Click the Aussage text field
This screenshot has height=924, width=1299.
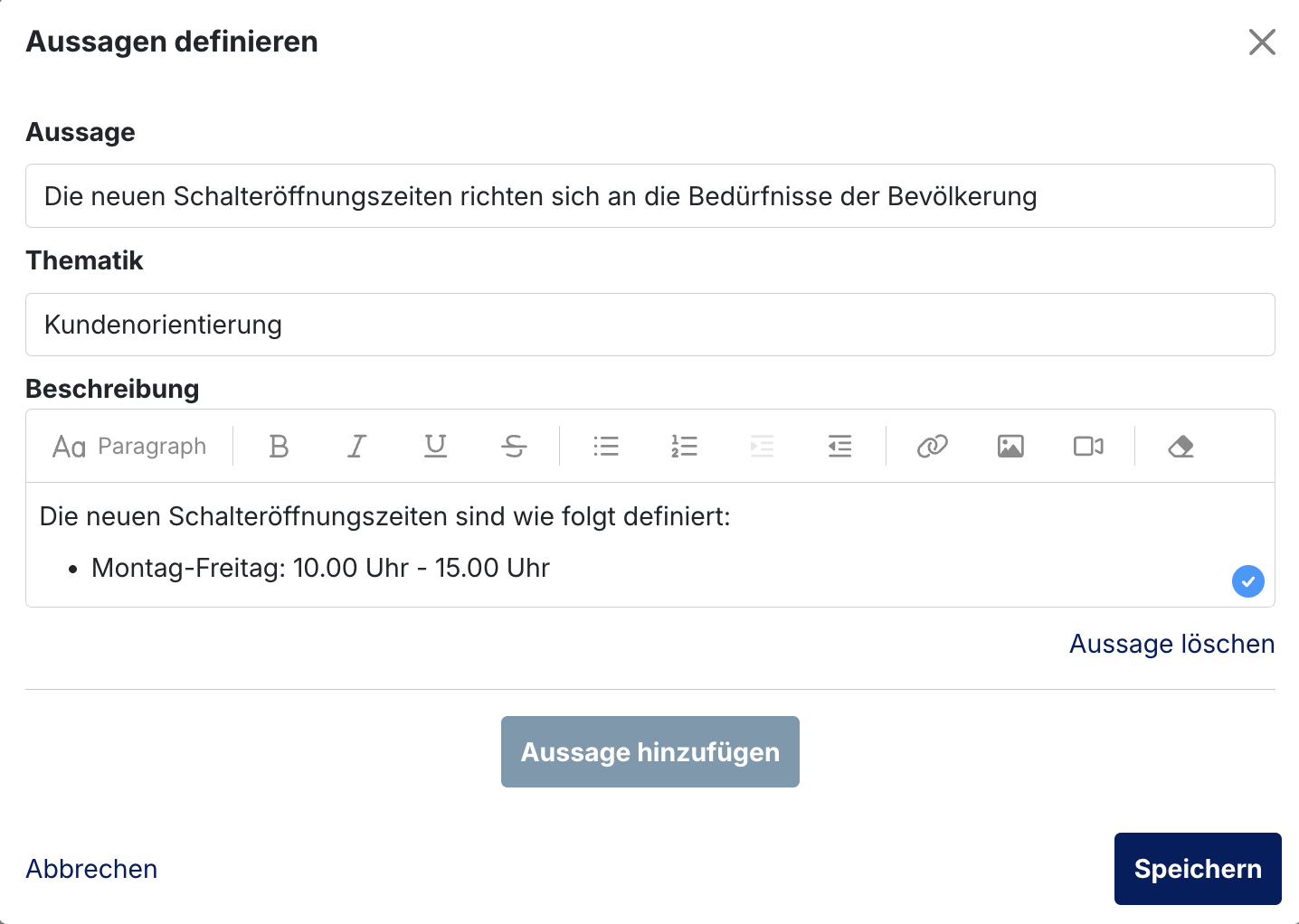(650, 196)
